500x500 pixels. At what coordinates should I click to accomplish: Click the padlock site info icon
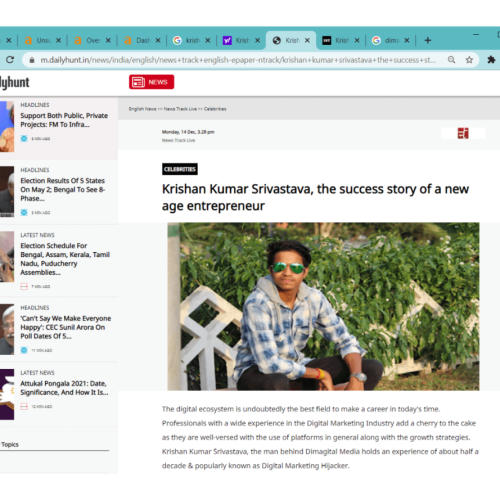[x=32, y=60]
